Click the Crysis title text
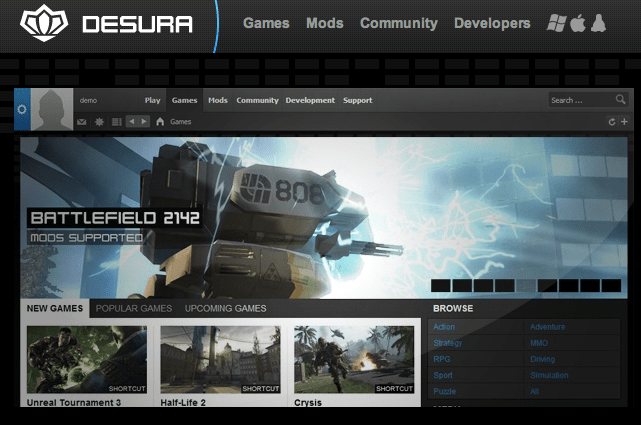641x425 pixels. (x=308, y=403)
